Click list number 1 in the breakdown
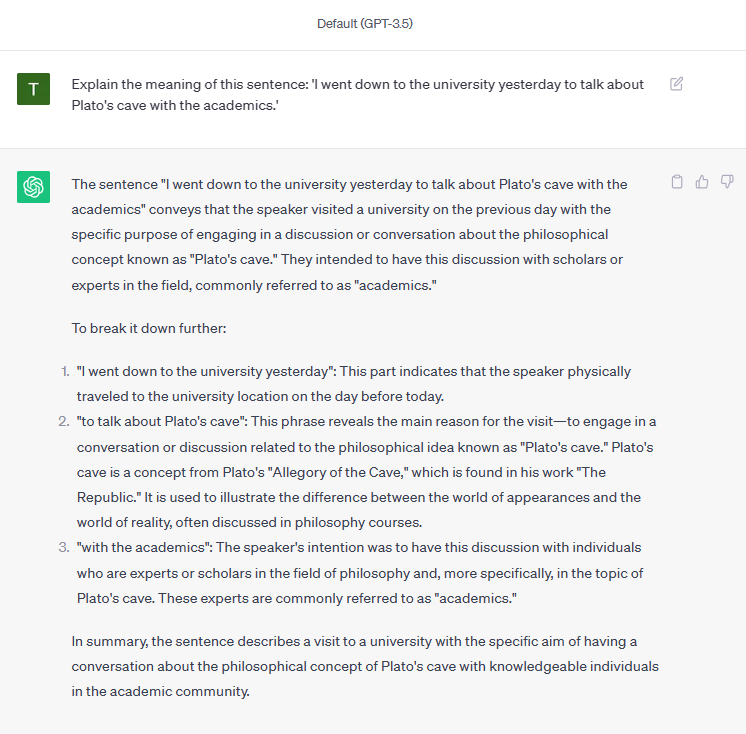 pyautogui.click(x=65, y=371)
